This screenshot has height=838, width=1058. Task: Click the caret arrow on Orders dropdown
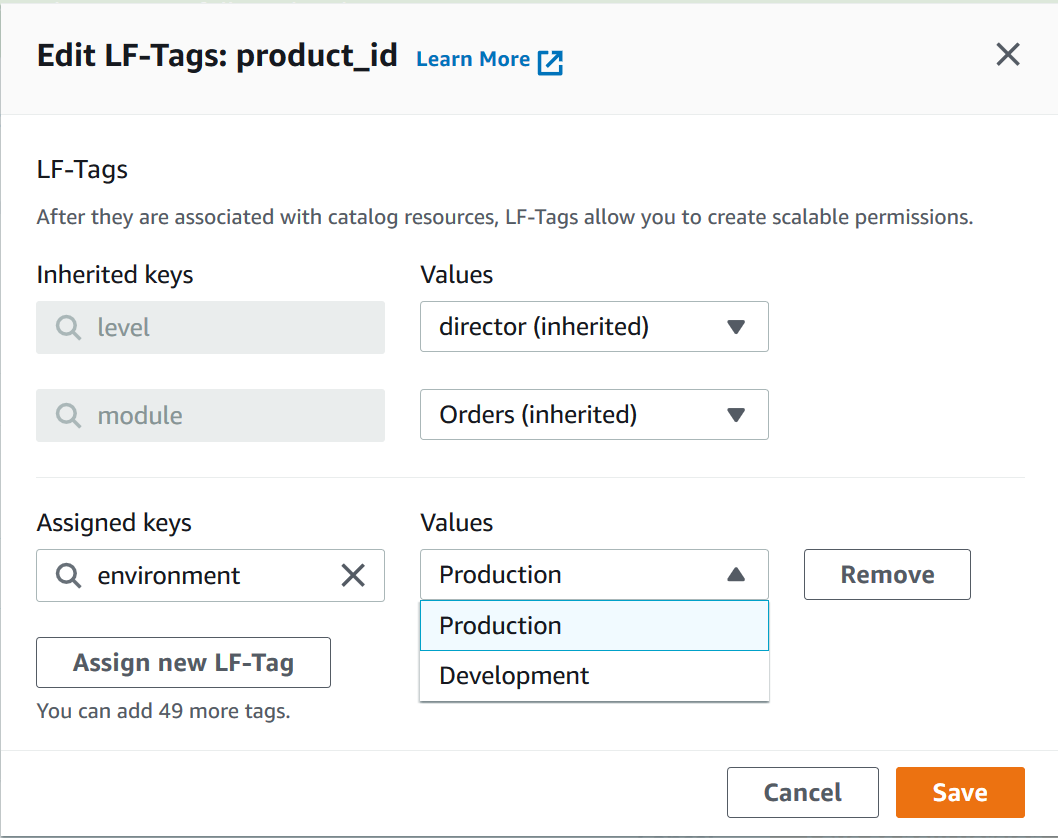tap(737, 415)
